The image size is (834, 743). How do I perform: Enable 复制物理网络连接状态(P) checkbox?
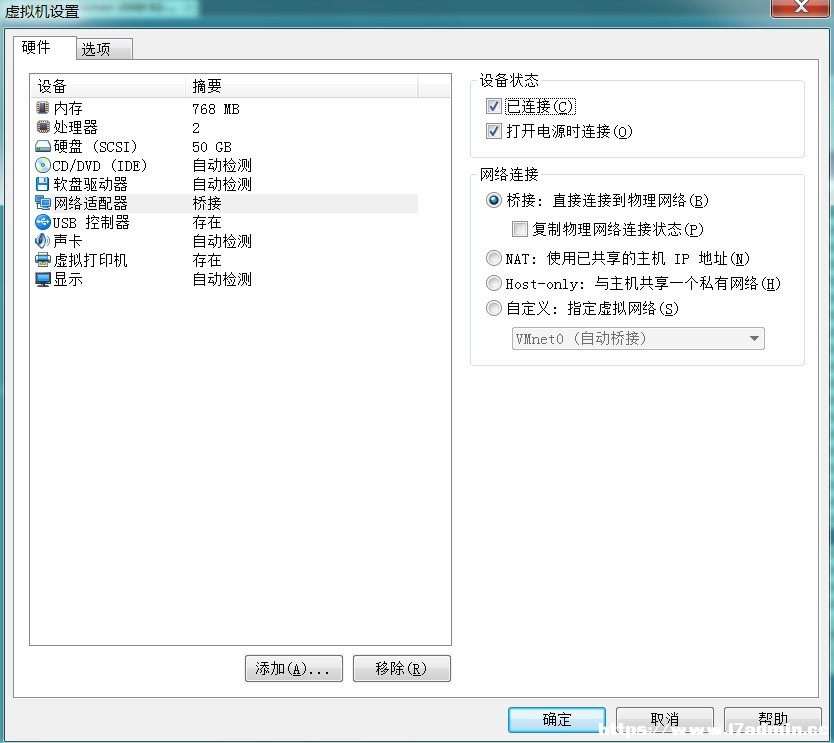[520, 229]
